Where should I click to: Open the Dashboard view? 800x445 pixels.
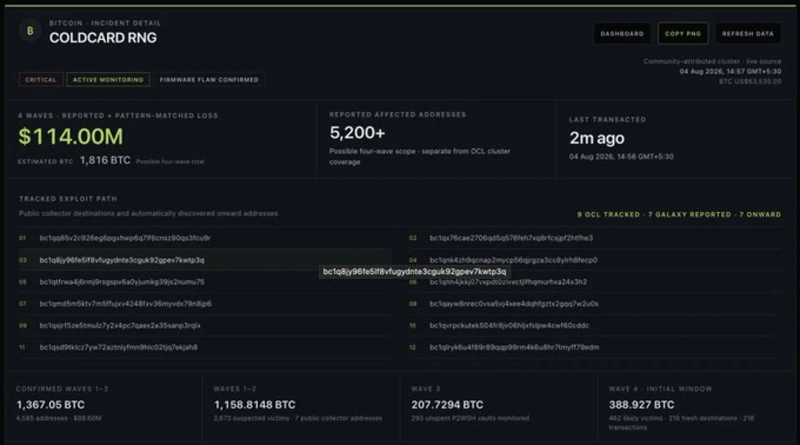[x=622, y=34]
